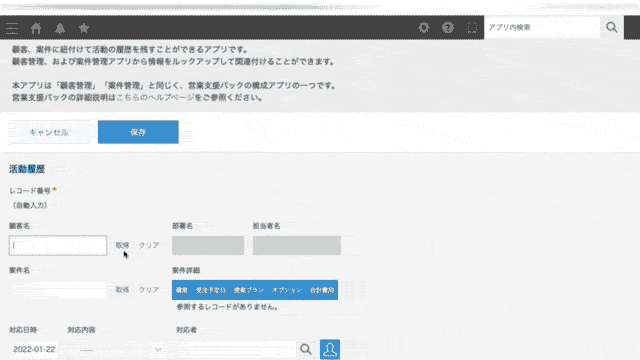Open notifications bell icon
This screenshot has height=360, width=640.
click(x=60, y=28)
